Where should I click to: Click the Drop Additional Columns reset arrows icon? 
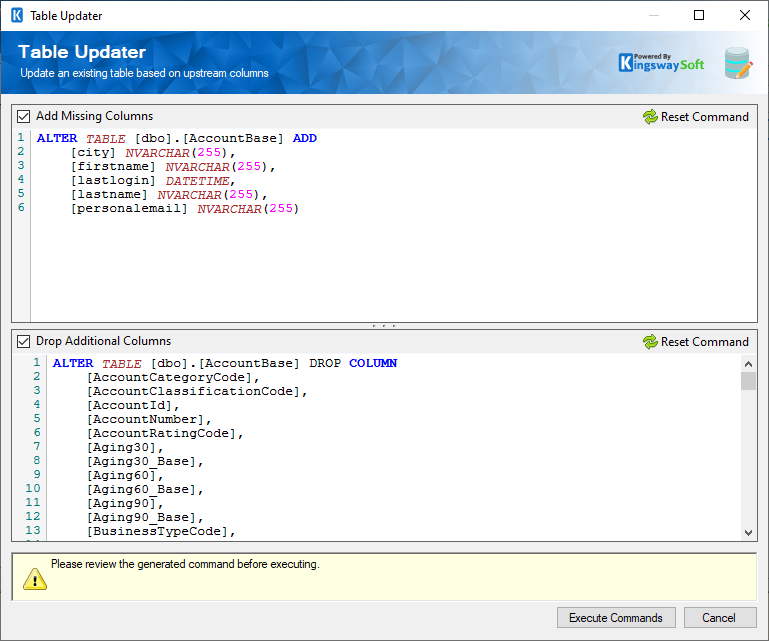(650, 342)
